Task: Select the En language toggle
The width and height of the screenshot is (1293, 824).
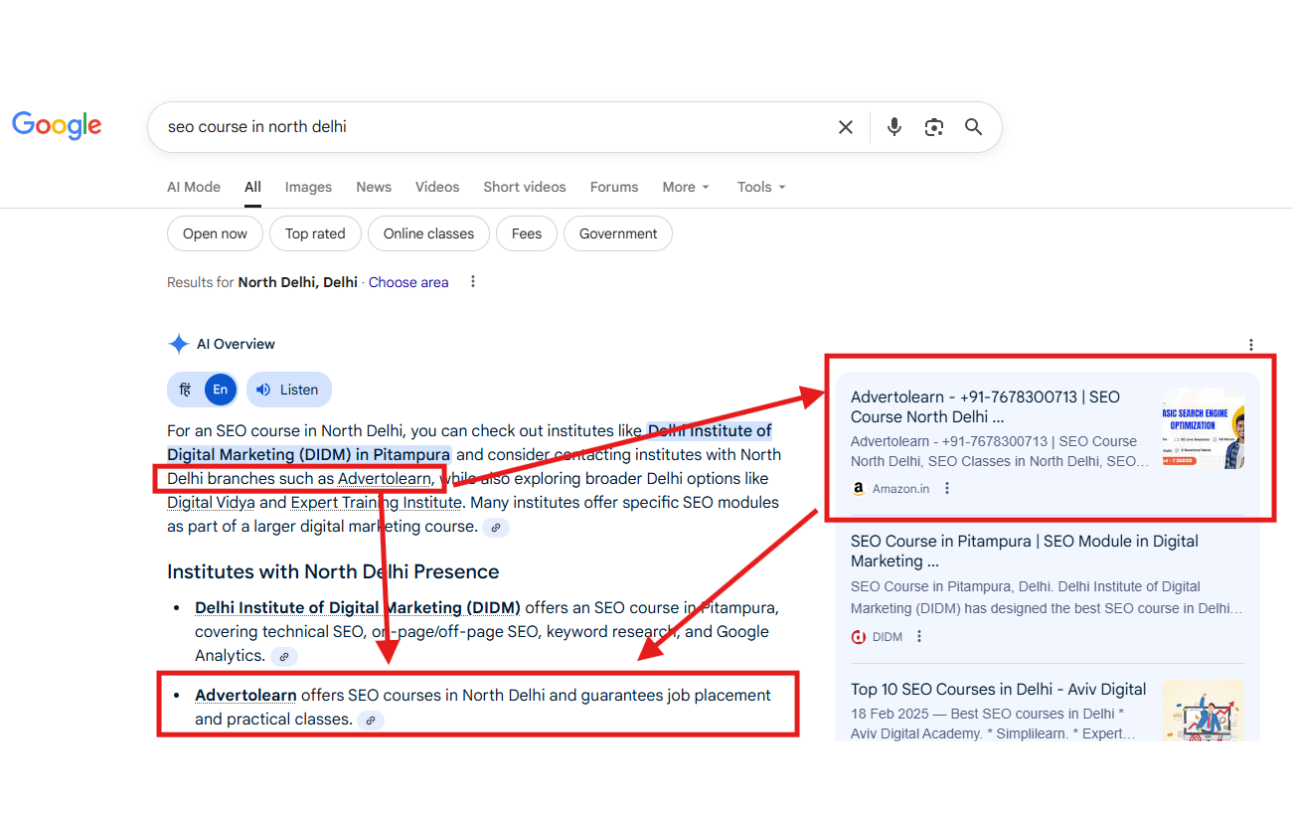Action: pyautogui.click(x=220, y=390)
